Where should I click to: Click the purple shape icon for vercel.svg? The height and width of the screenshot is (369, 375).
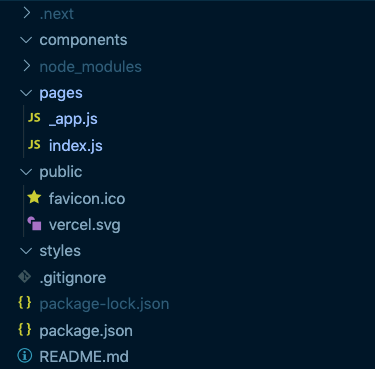coord(34,224)
